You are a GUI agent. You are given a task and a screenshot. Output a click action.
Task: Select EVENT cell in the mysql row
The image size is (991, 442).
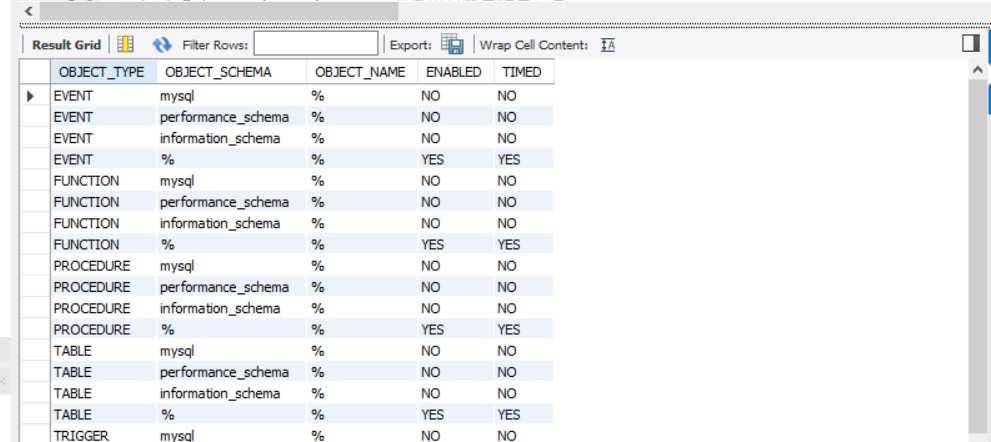[x=103, y=96]
